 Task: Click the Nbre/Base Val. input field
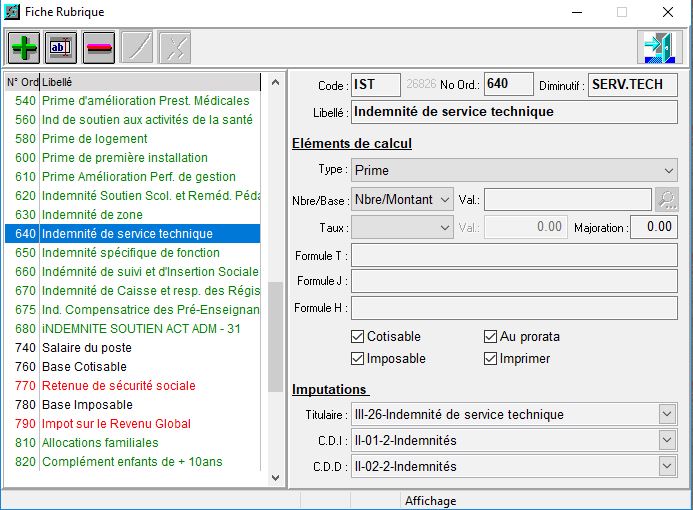[x=568, y=200]
